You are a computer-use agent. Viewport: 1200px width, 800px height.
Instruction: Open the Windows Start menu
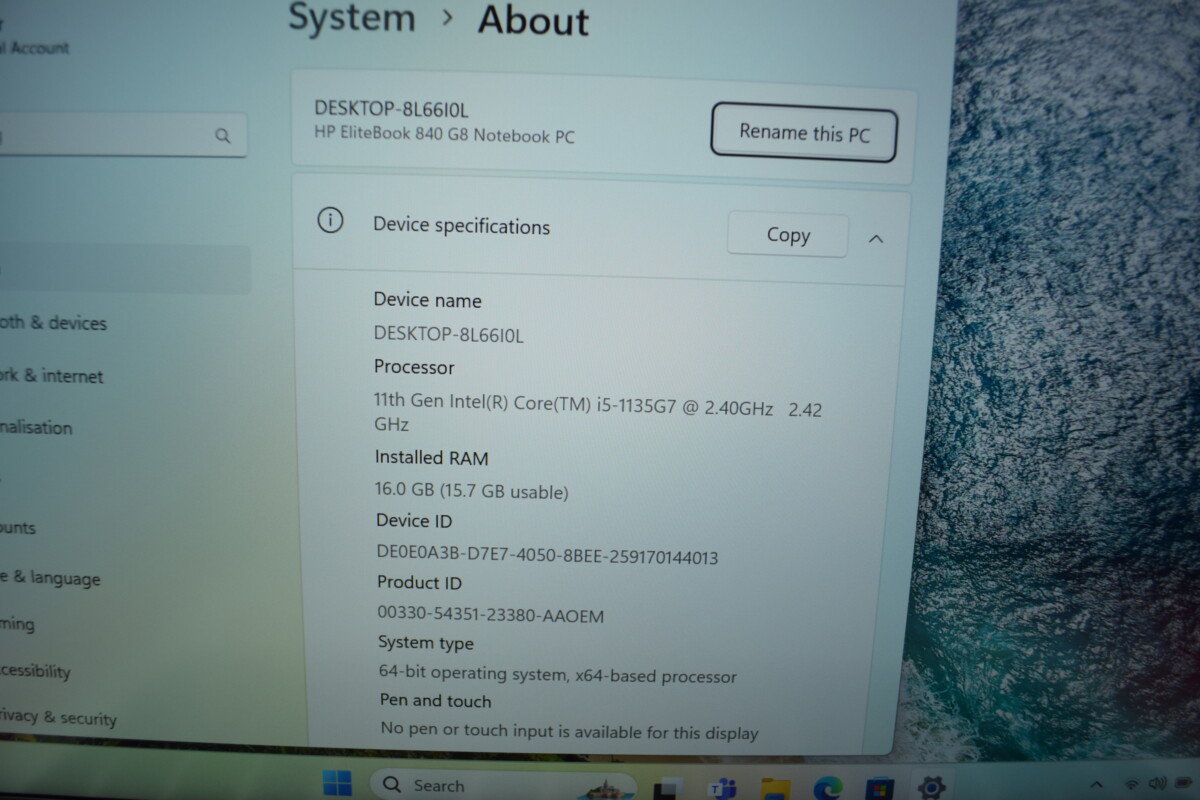click(337, 784)
